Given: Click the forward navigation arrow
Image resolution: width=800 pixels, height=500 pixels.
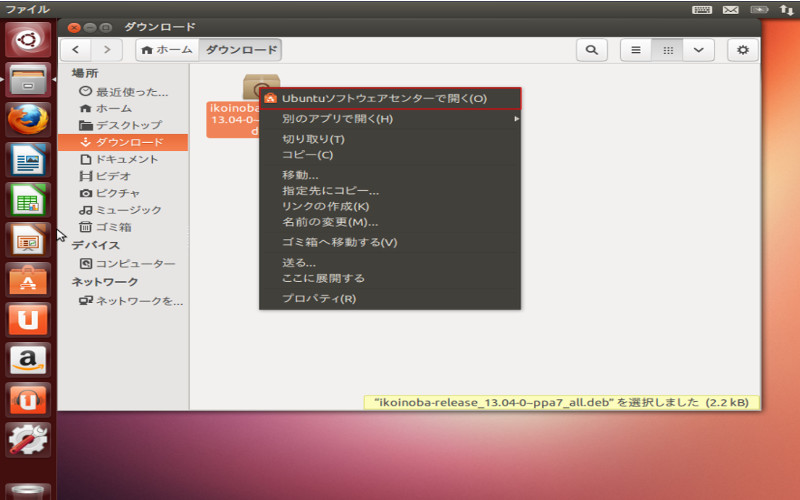Looking at the screenshot, I should pyautogui.click(x=107, y=49).
